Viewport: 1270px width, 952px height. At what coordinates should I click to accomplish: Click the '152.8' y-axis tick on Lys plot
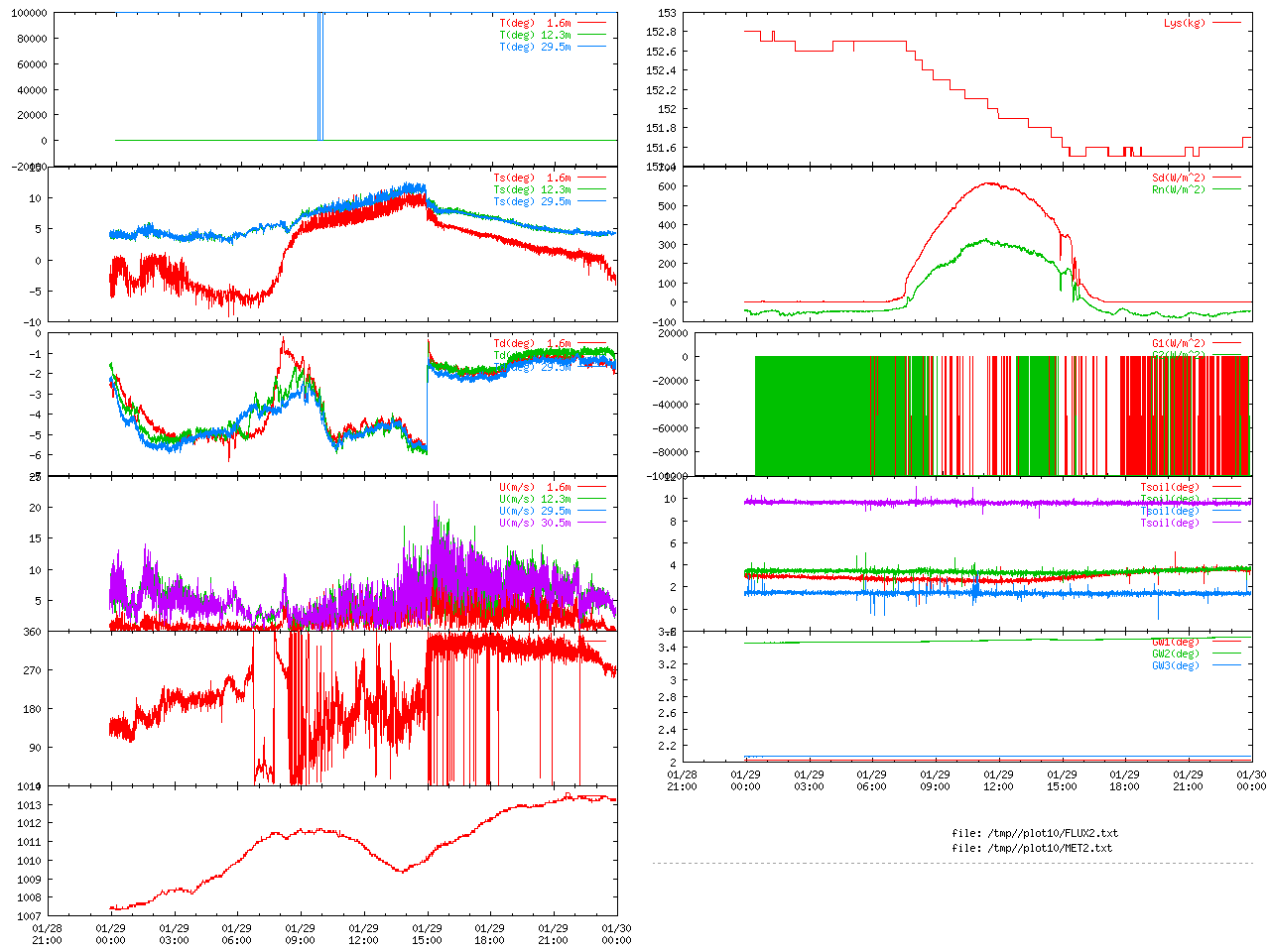661,32
